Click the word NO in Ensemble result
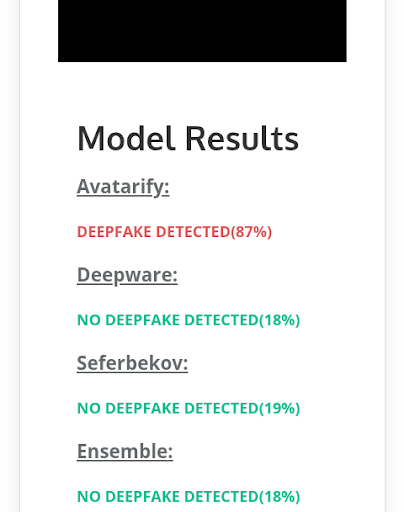This screenshot has width=404, height=512. (89, 497)
